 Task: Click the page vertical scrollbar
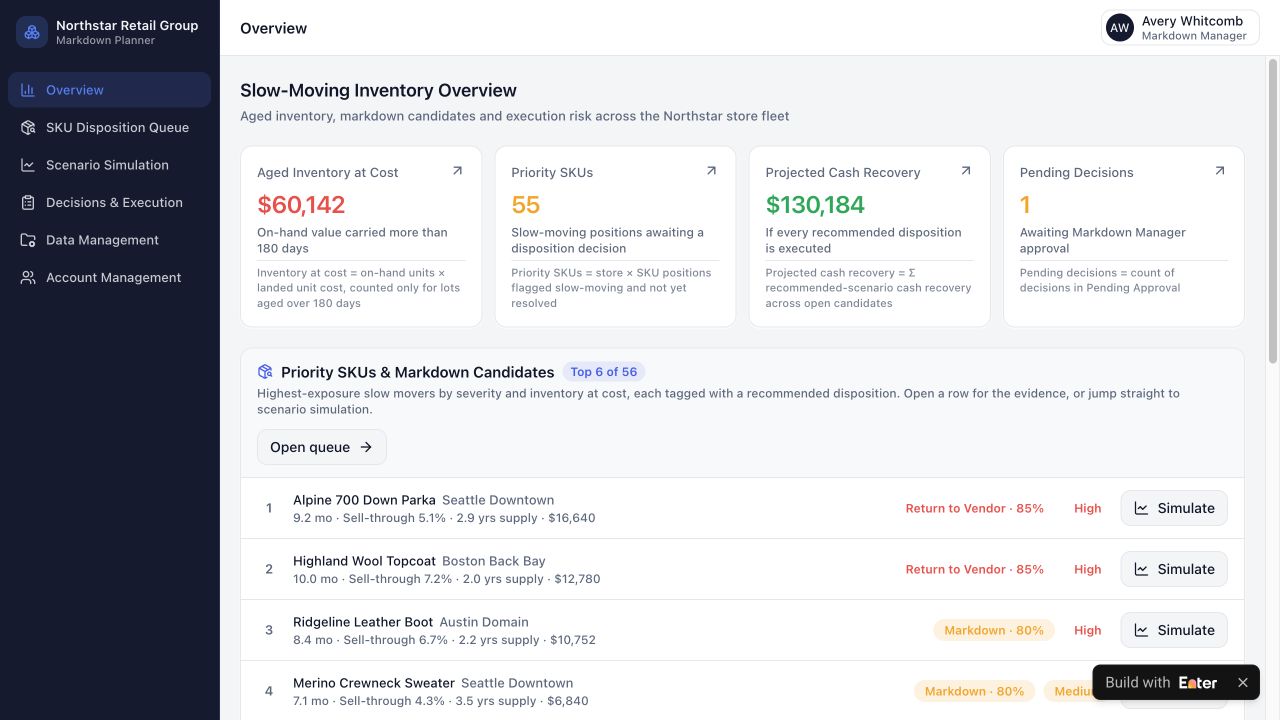(x=1273, y=210)
